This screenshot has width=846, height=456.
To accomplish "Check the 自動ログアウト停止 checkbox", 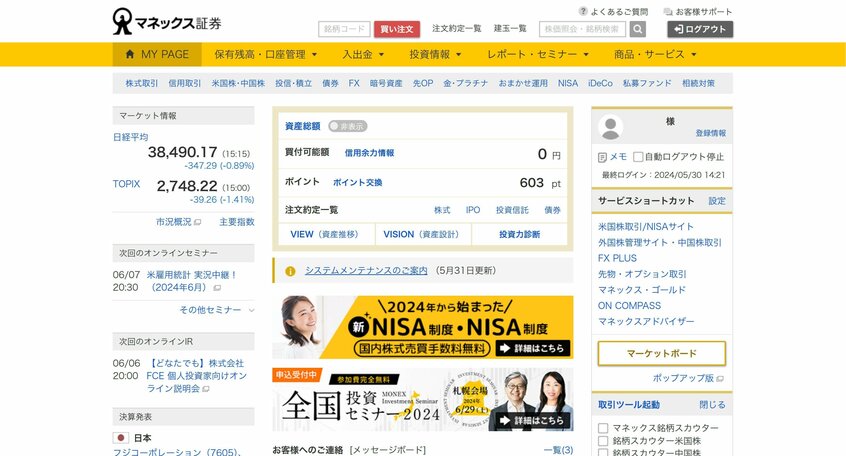I will click(x=638, y=157).
